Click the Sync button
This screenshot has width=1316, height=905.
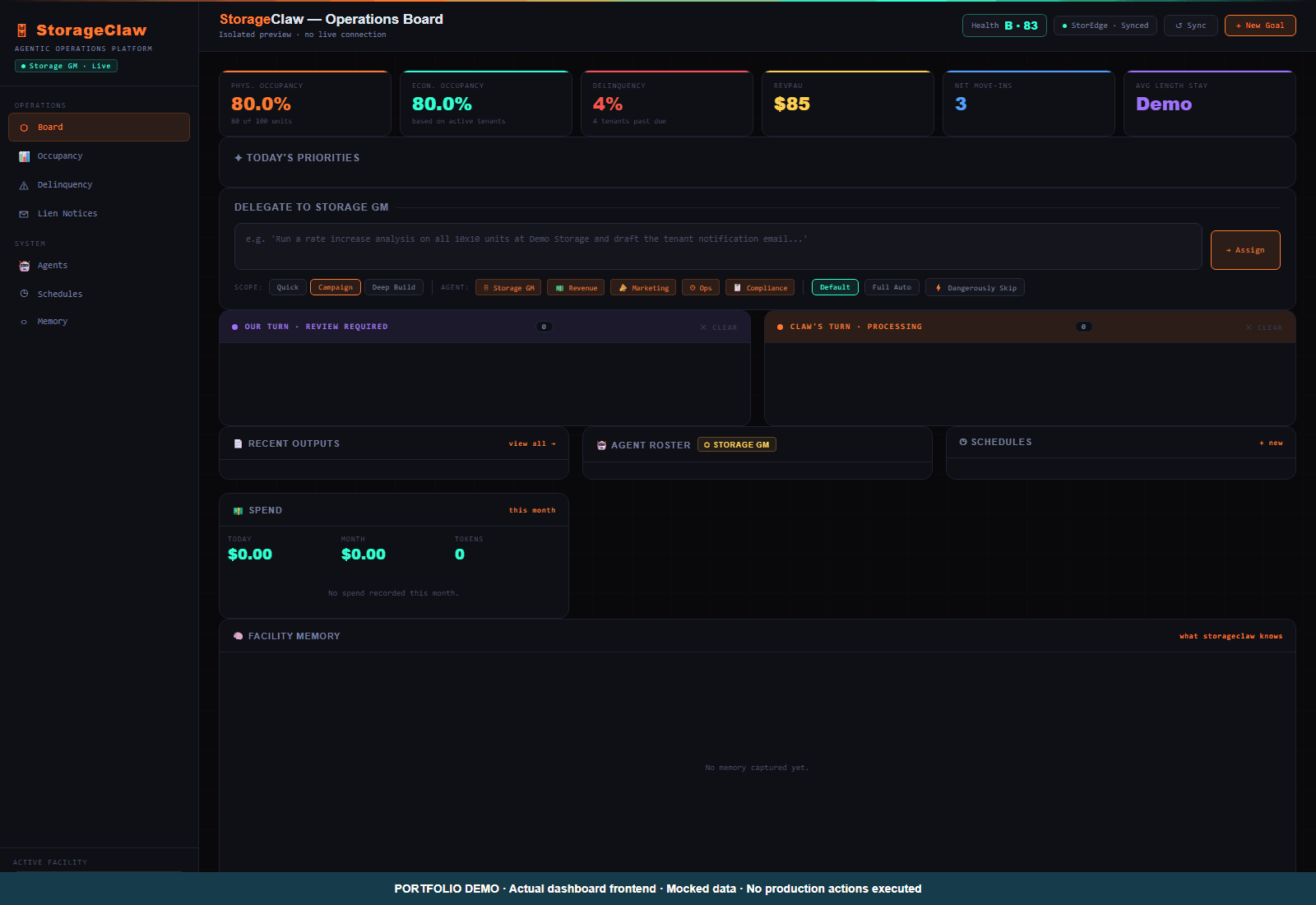click(1191, 26)
